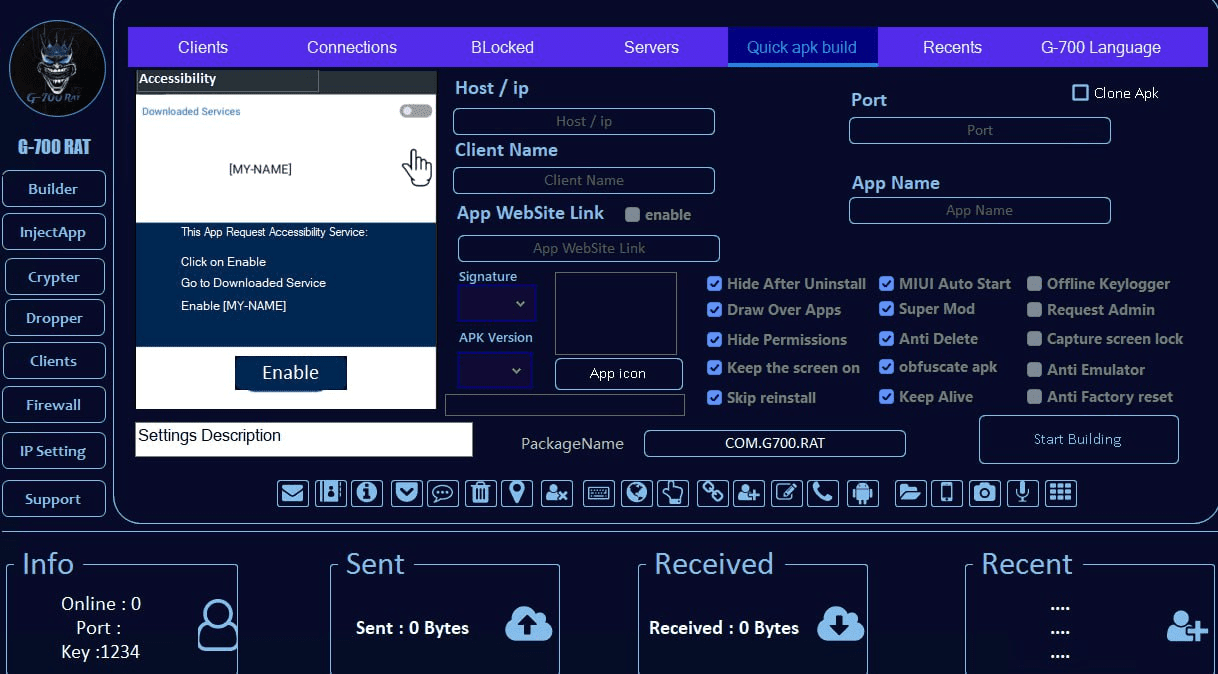Click the chain link icon
Image resolution: width=1218 pixels, height=674 pixels.
click(712, 492)
